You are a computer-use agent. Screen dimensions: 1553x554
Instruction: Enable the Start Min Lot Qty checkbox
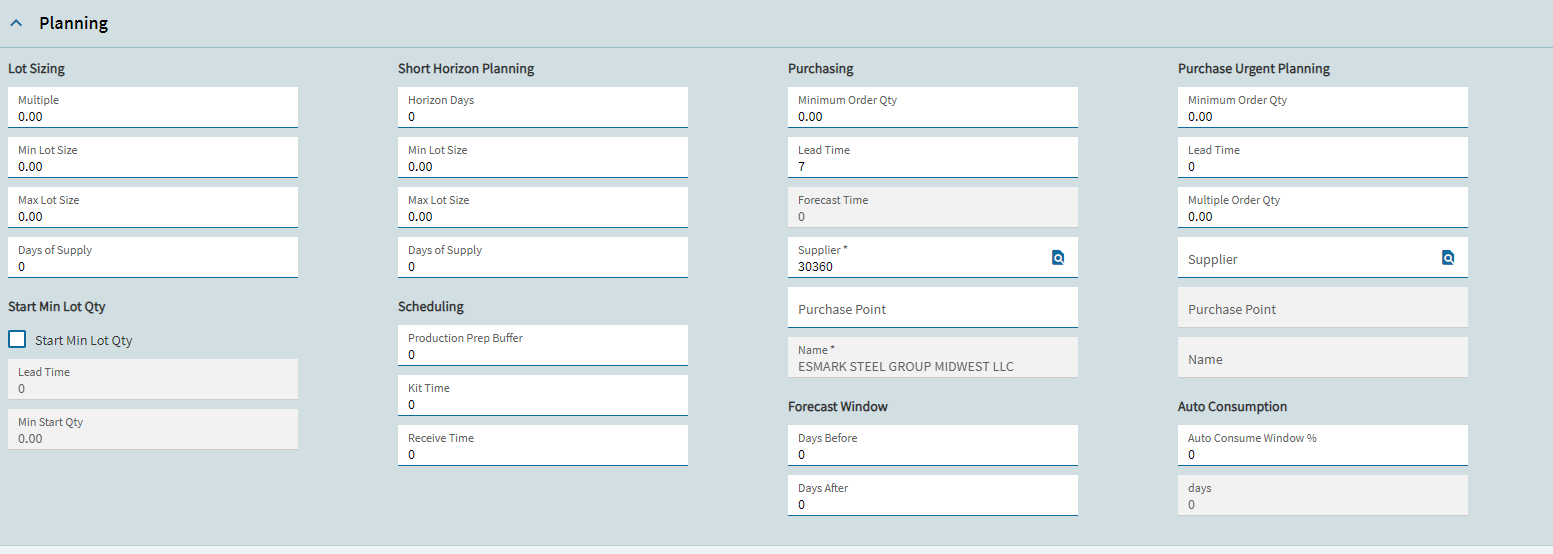click(x=17, y=339)
